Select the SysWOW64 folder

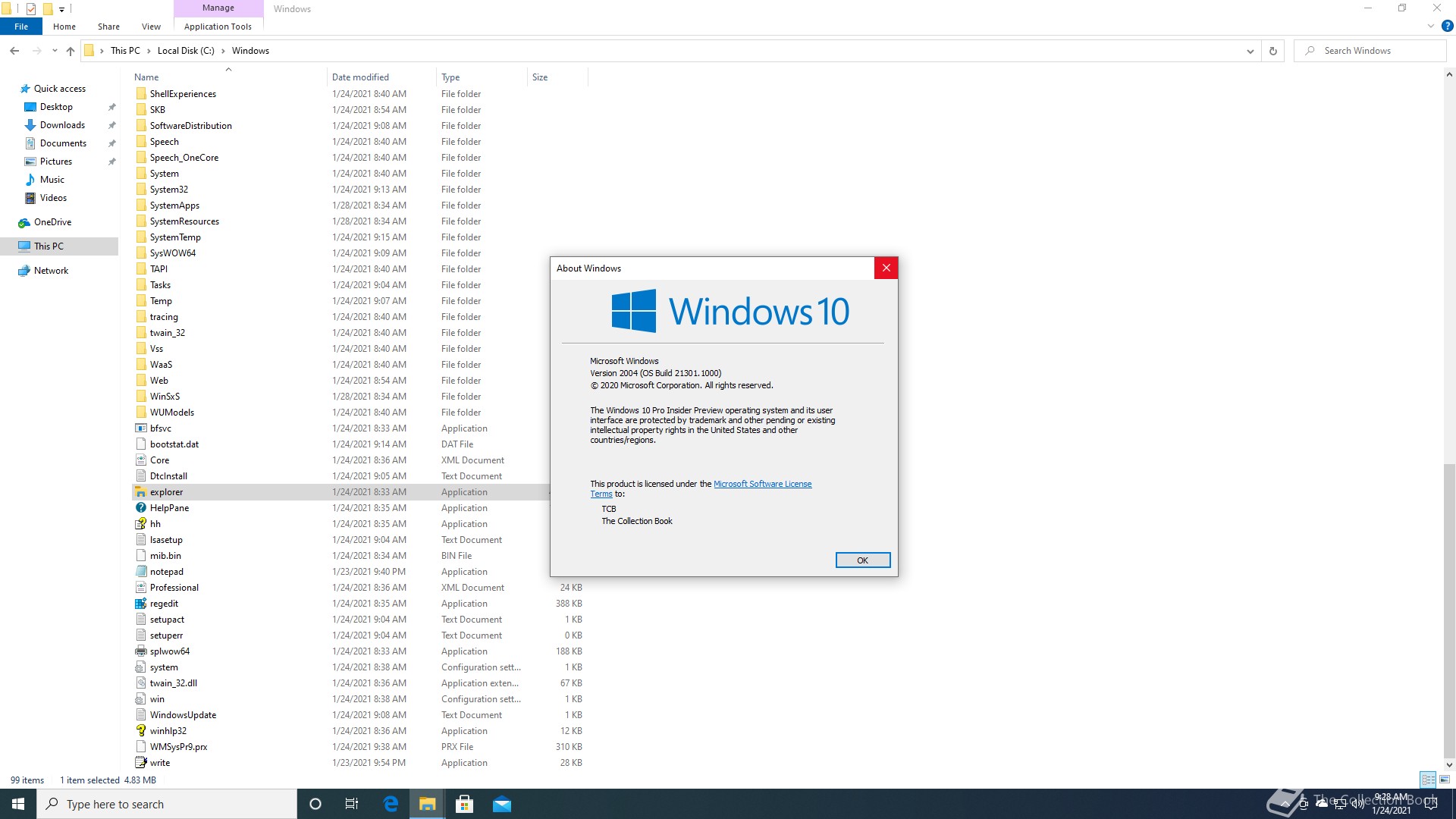point(172,253)
